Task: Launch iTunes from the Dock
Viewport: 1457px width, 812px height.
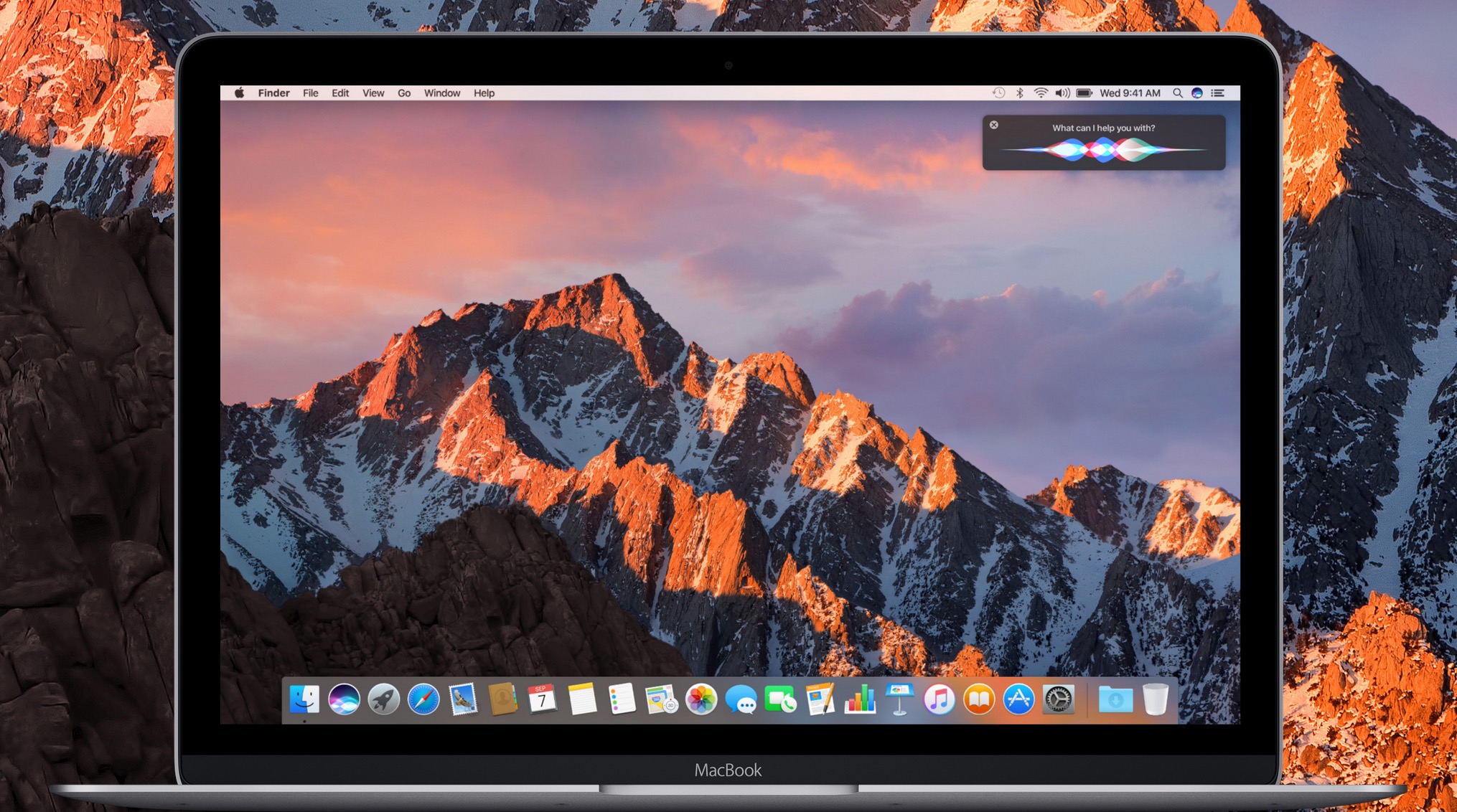Action: [x=939, y=699]
